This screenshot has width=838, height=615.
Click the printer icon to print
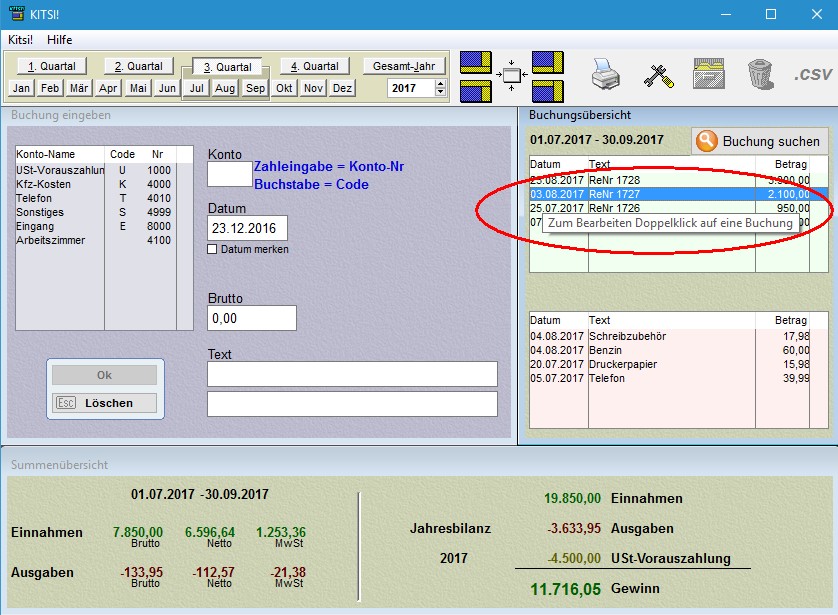(x=607, y=75)
